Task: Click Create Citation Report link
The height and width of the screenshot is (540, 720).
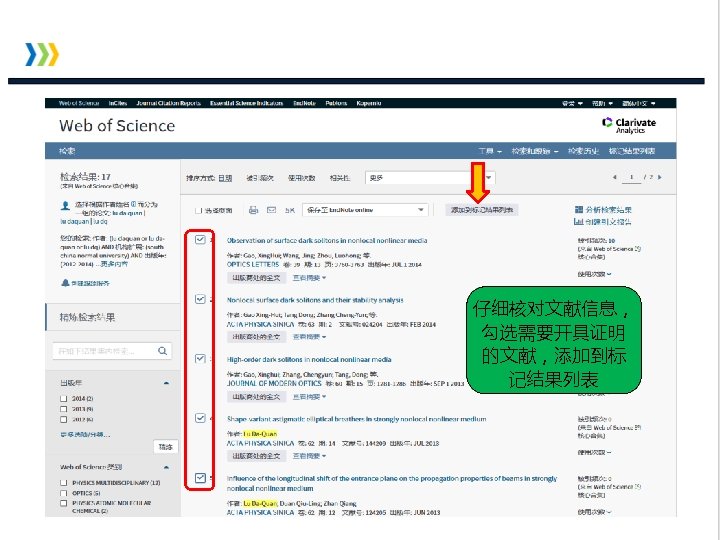Action: [608, 222]
